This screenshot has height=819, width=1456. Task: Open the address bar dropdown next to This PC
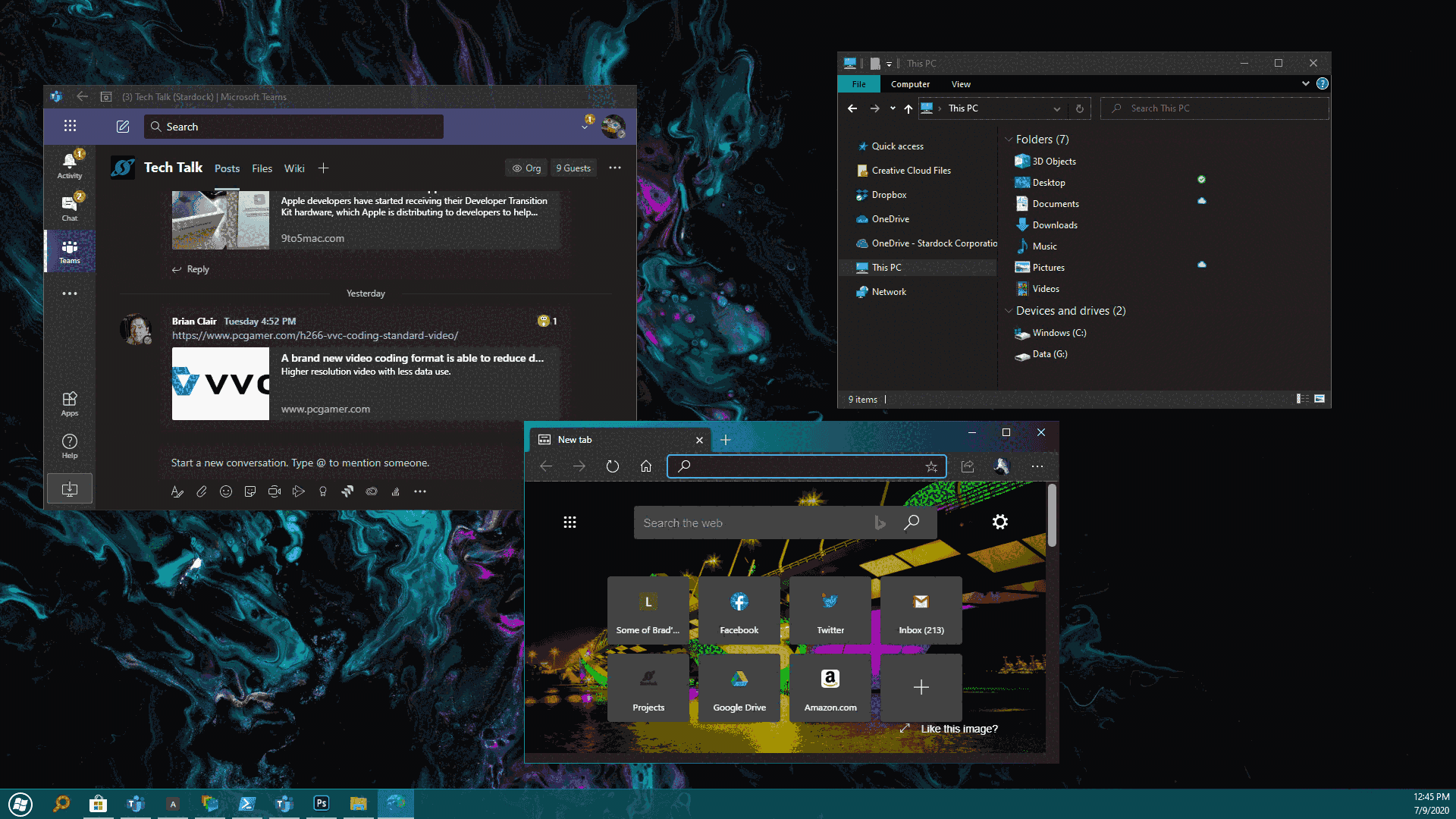[x=1057, y=108]
